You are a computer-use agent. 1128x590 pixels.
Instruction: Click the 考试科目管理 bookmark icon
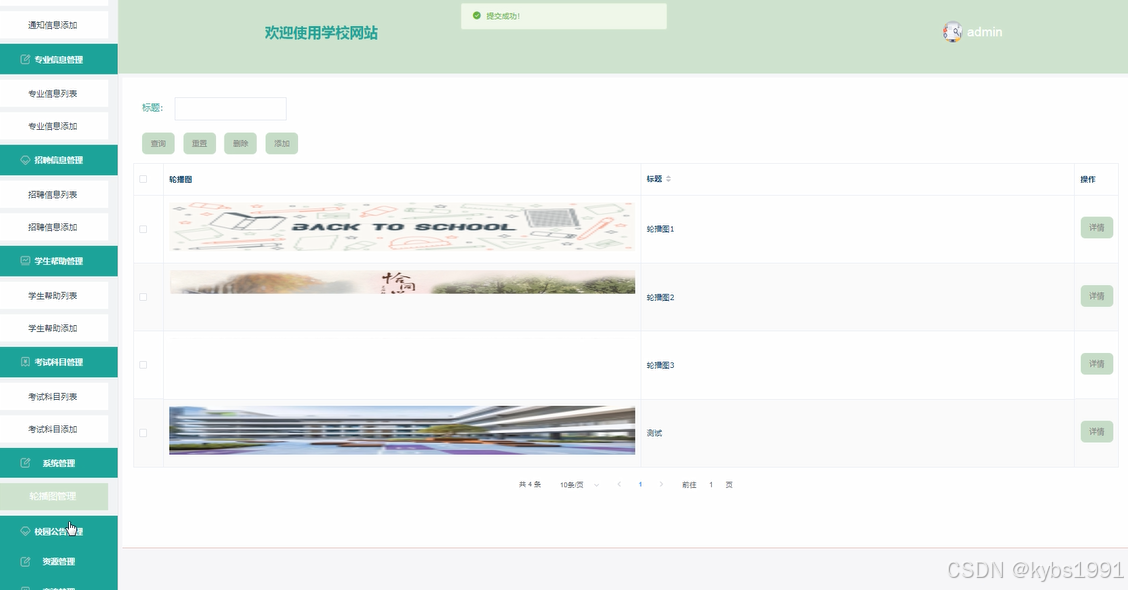click(25, 362)
